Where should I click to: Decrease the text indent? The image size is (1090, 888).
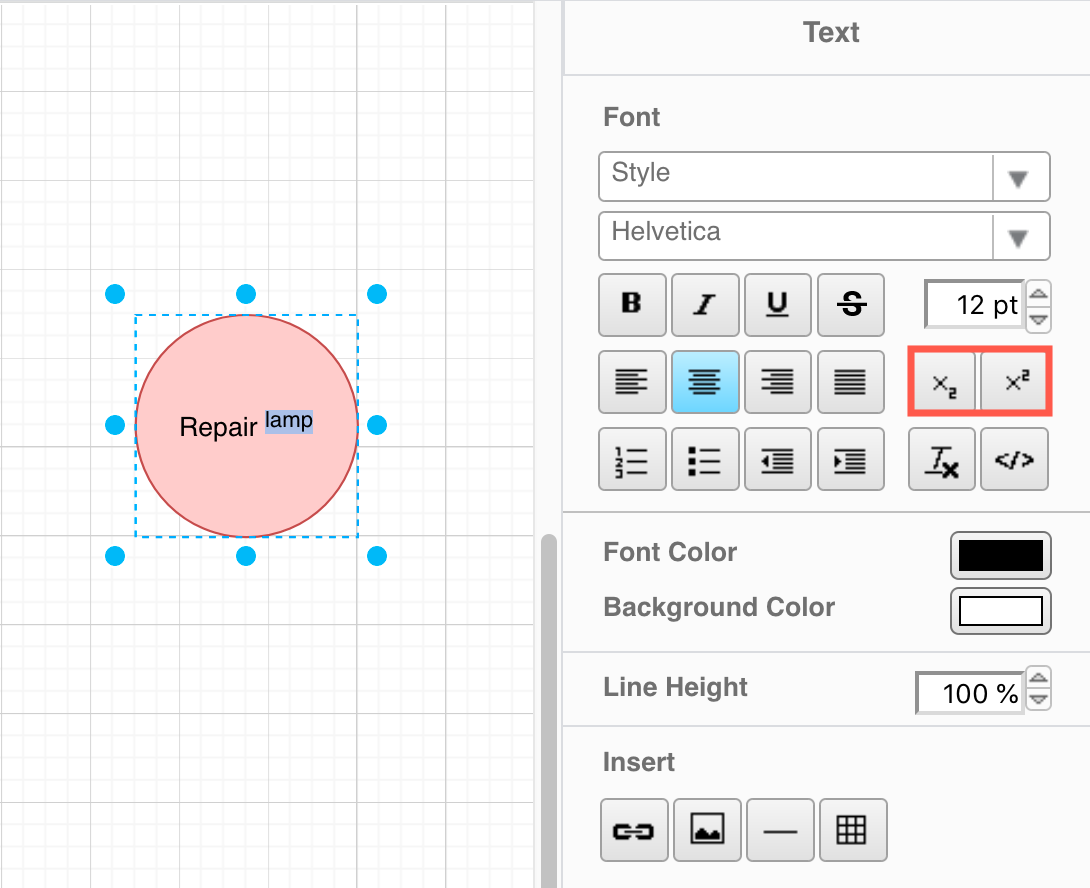pyautogui.click(x=778, y=460)
